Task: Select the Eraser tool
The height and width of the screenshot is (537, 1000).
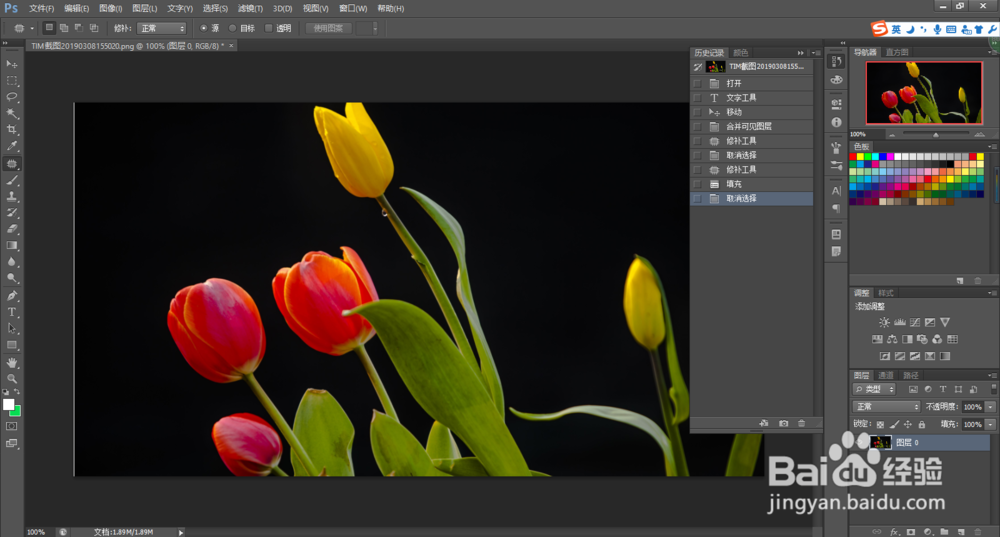Action: click(11, 229)
